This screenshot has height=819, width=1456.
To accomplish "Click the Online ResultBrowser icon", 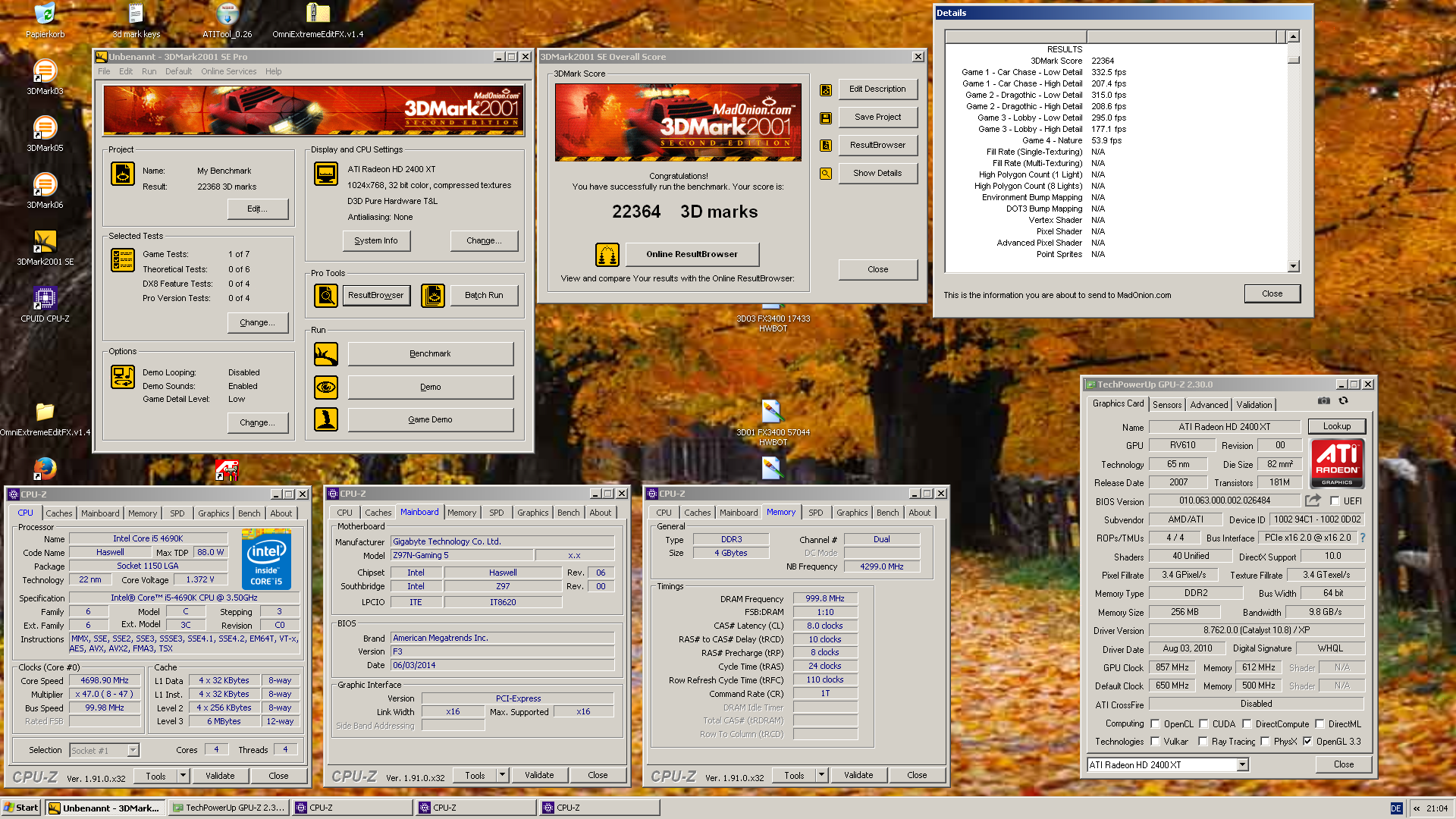I will pos(607,255).
